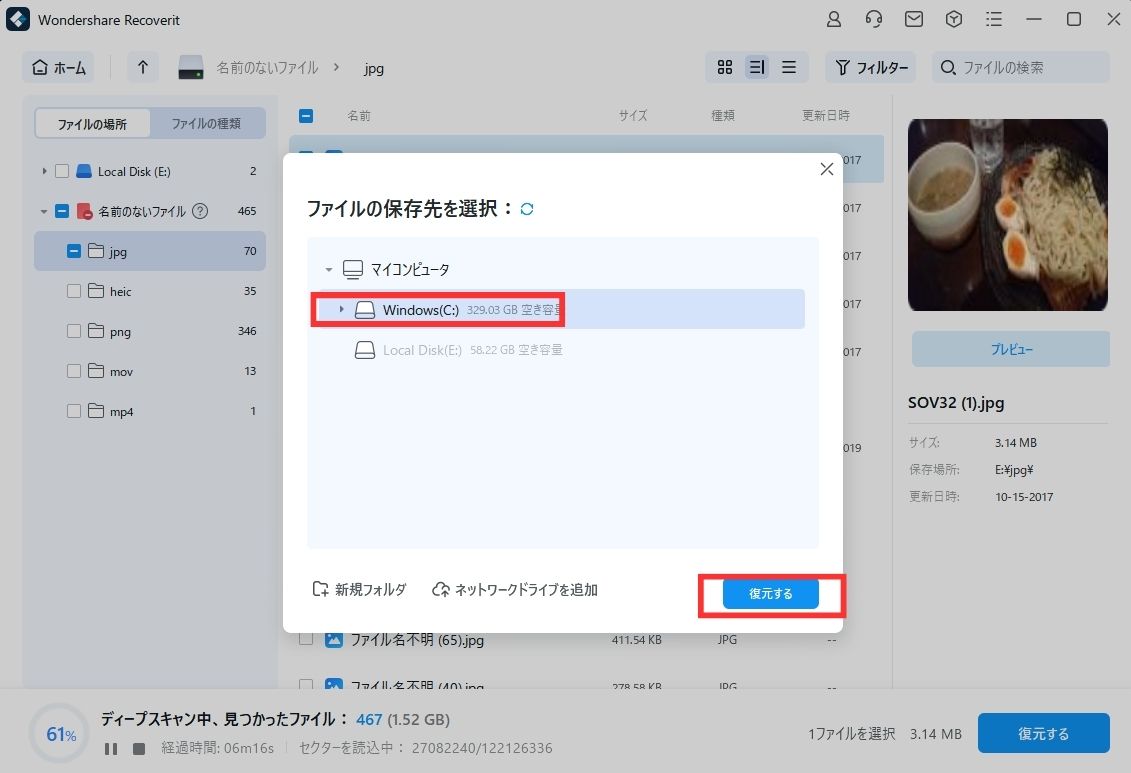Open the support headset icon
1131x773 pixels.
(874, 19)
